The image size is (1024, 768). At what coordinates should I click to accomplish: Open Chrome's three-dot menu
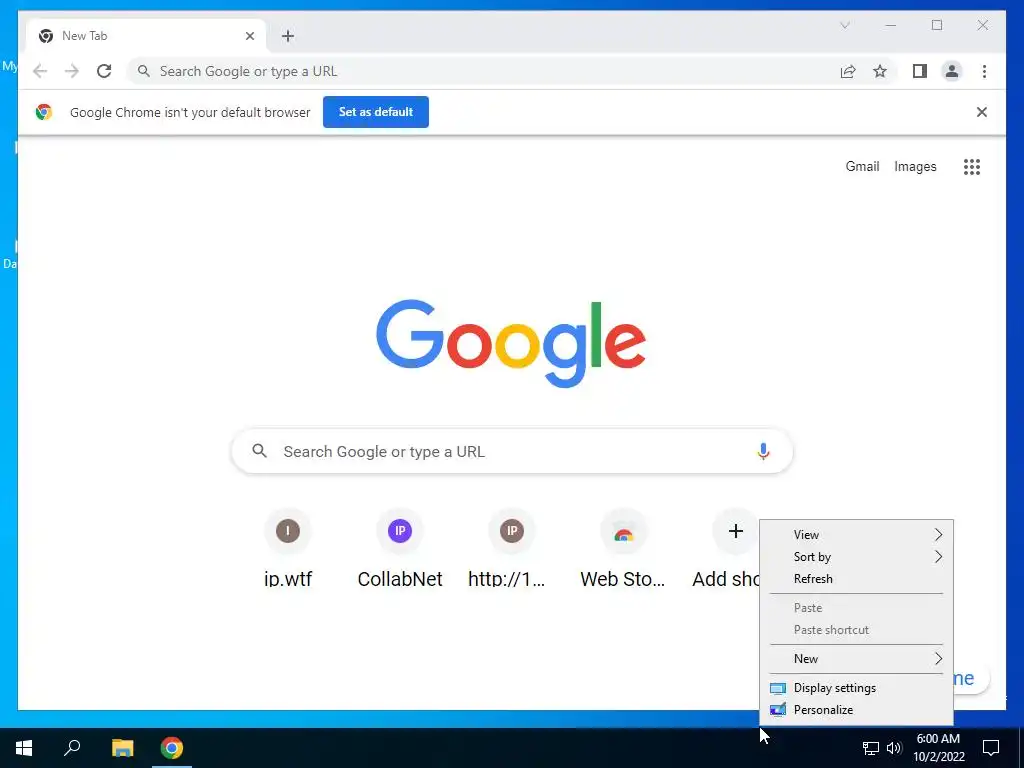(984, 71)
